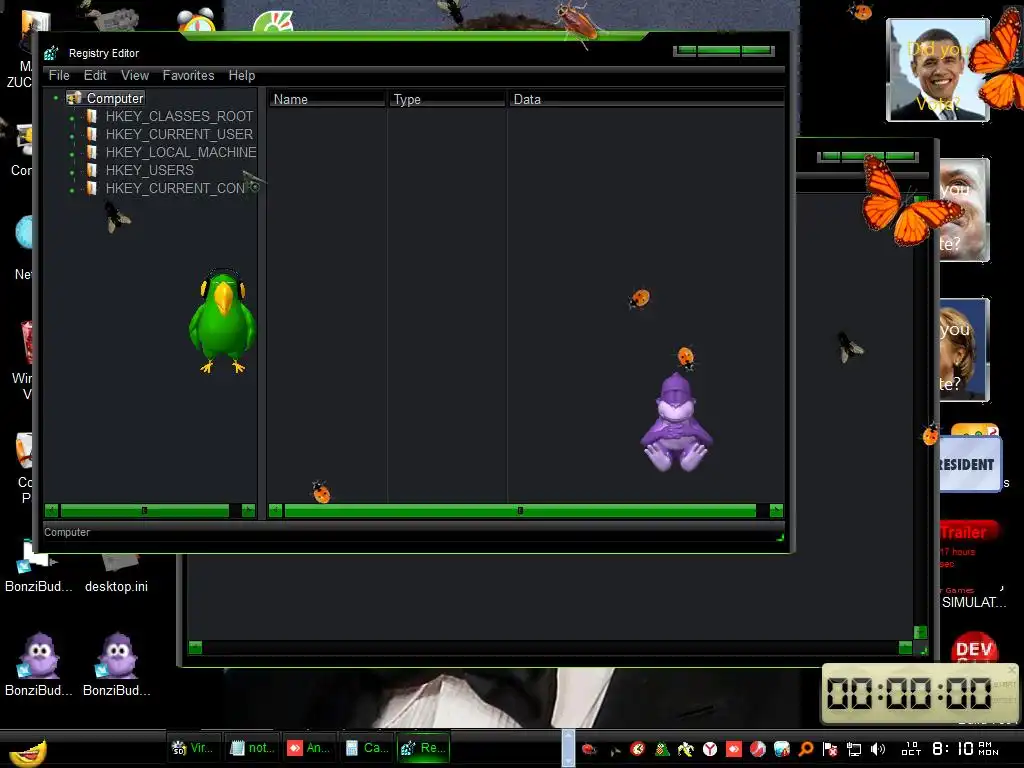Open the Edit menu
Image resolution: width=1024 pixels, height=768 pixels.
pos(95,75)
